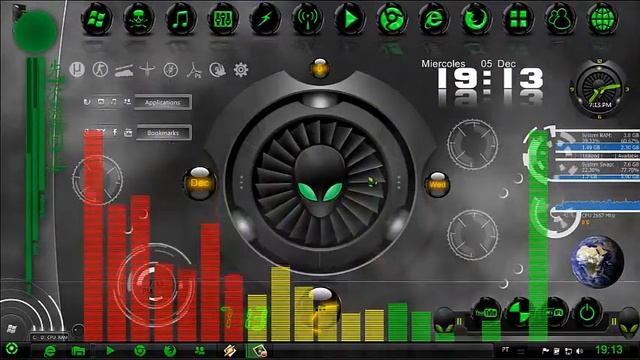Image resolution: width=640 pixels, height=360 pixels.
Task: Open the Windows logo dock icon
Action: (97, 19)
